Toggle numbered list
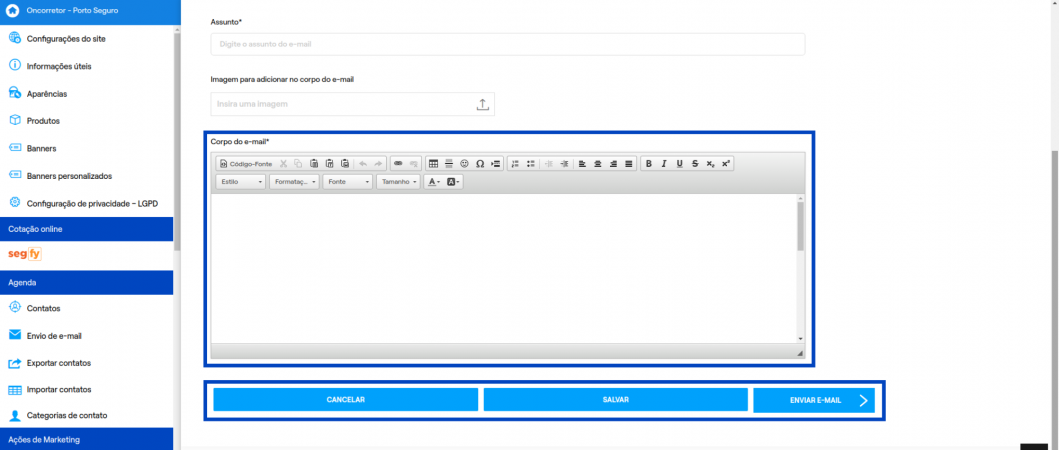The height and width of the screenshot is (450, 1059). click(515, 164)
